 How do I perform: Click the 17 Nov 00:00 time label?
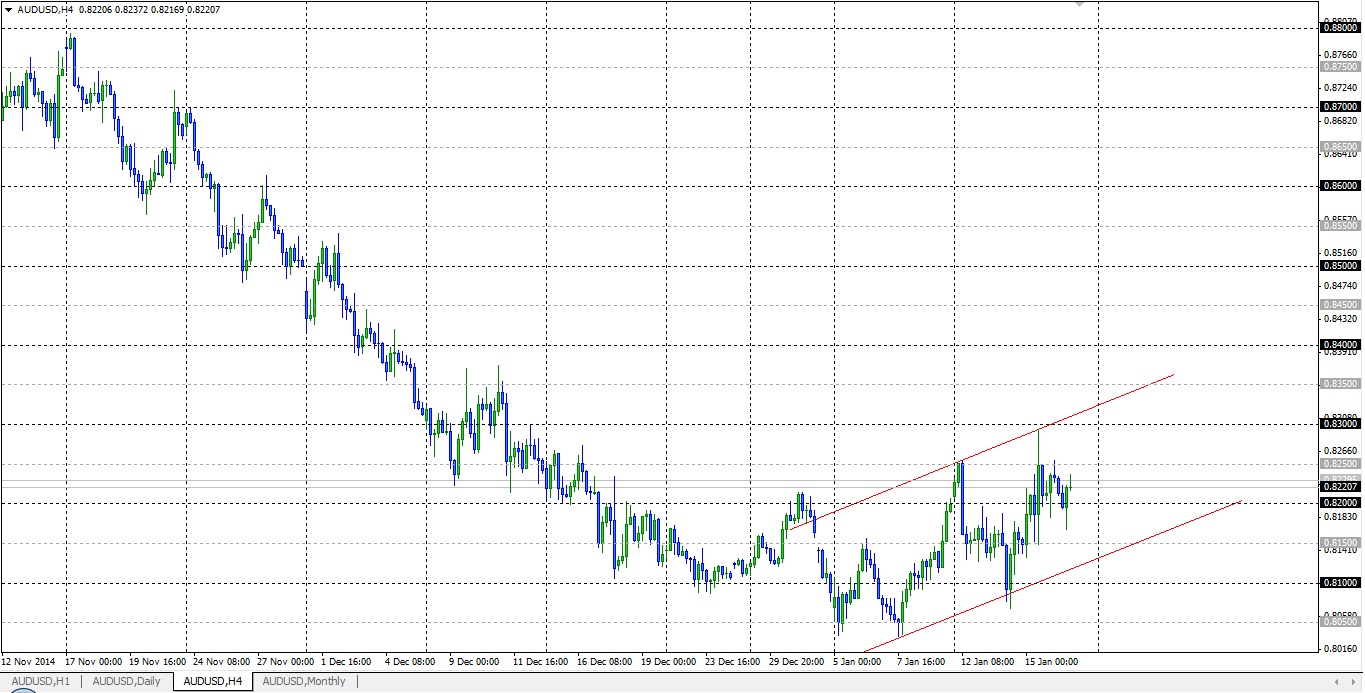[94, 662]
